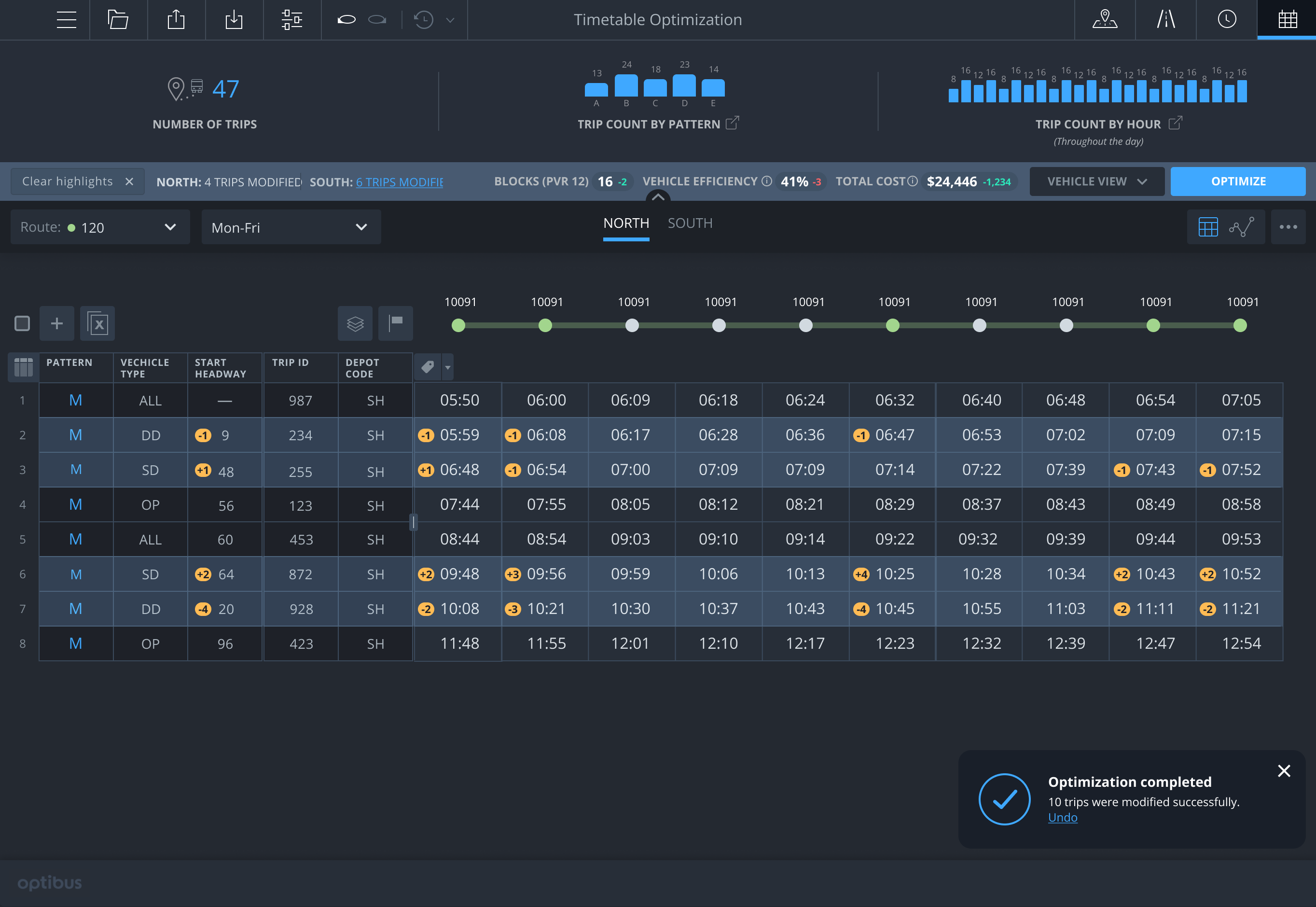Viewport: 1316px width, 907px height.
Task: Open the Route 120 dropdown
Action: (x=100, y=227)
